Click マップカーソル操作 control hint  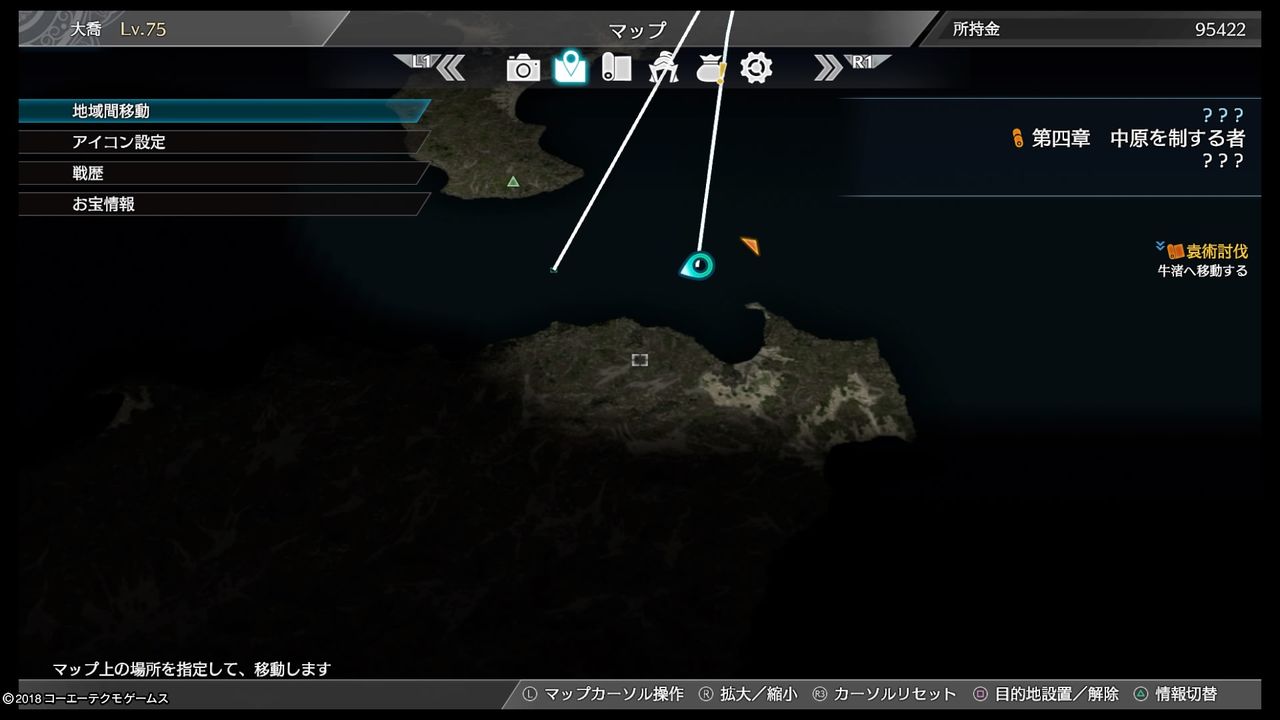coord(614,694)
